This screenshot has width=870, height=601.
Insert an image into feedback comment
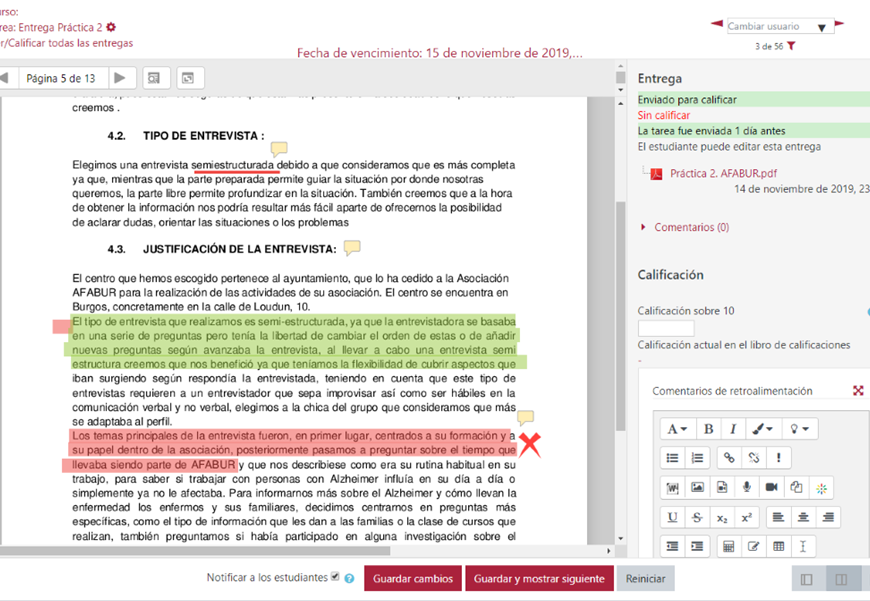[x=697, y=488]
